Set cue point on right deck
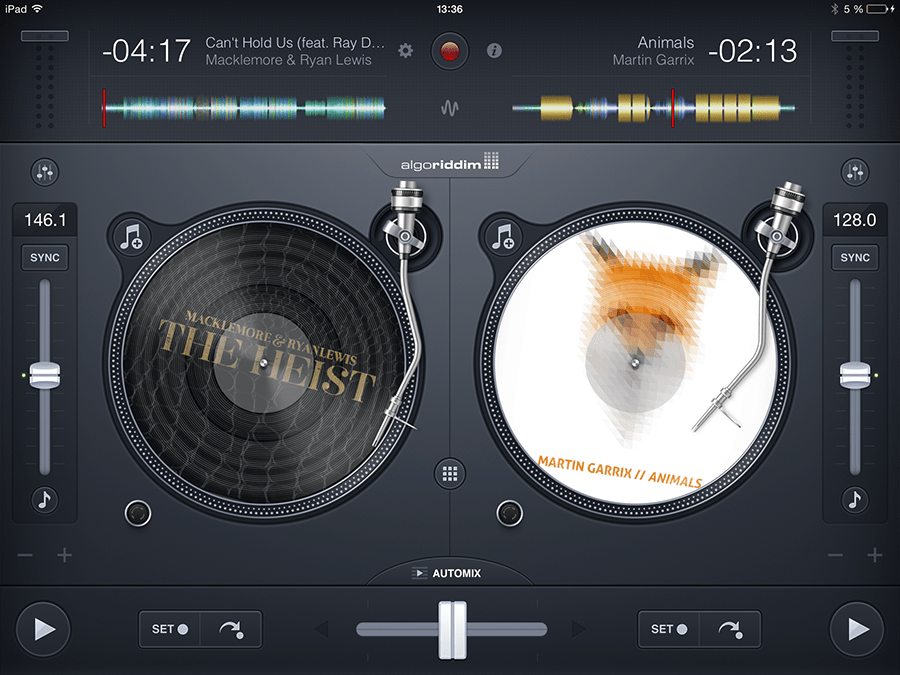Image resolution: width=900 pixels, height=675 pixels. (669, 629)
